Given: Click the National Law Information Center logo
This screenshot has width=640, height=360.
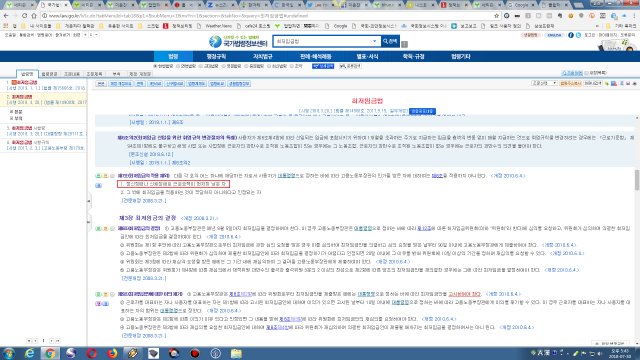Looking at the screenshot, I should pos(238,41).
